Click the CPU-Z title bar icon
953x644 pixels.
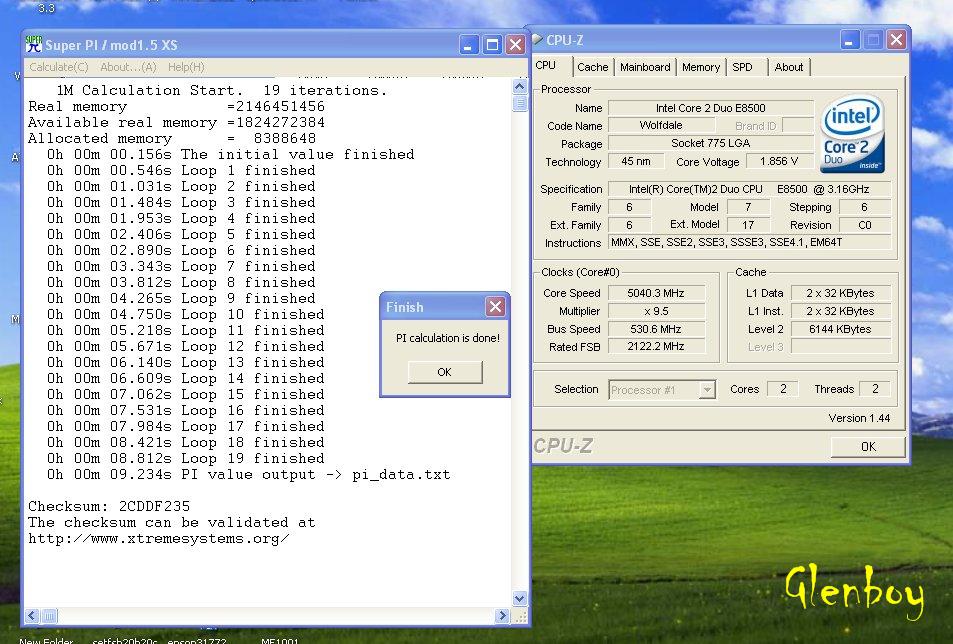[536, 40]
